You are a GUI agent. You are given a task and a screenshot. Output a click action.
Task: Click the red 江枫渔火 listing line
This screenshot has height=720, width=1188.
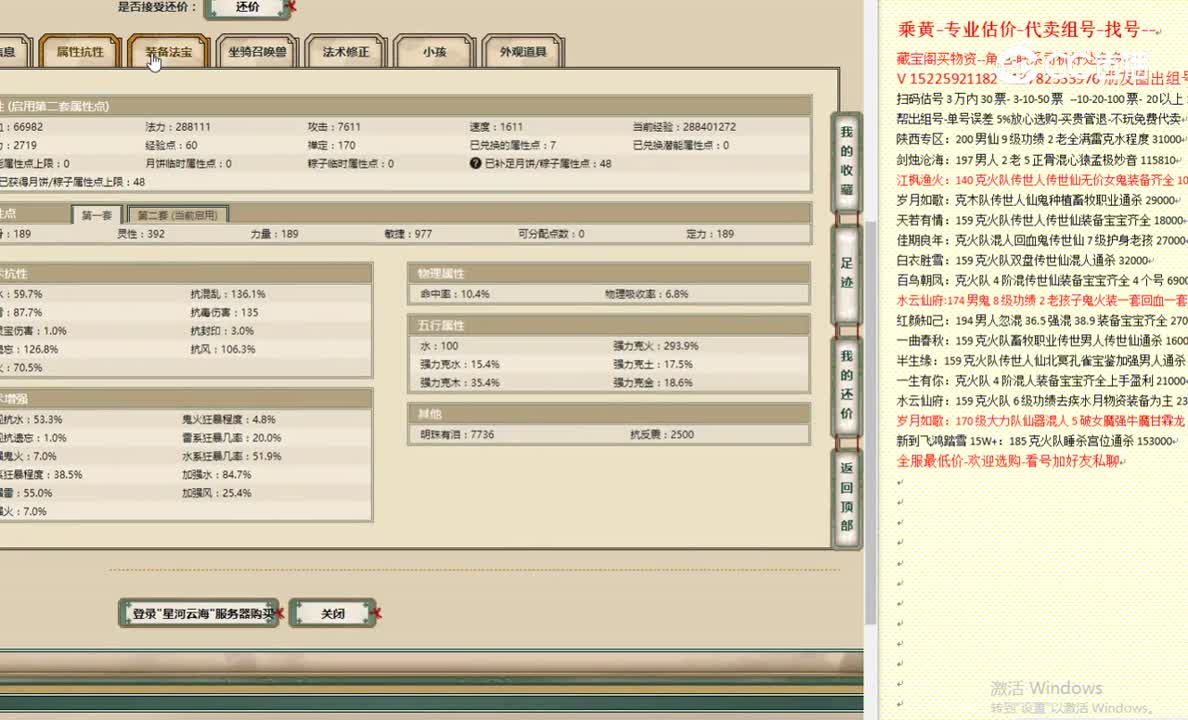click(x=1042, y=180)
